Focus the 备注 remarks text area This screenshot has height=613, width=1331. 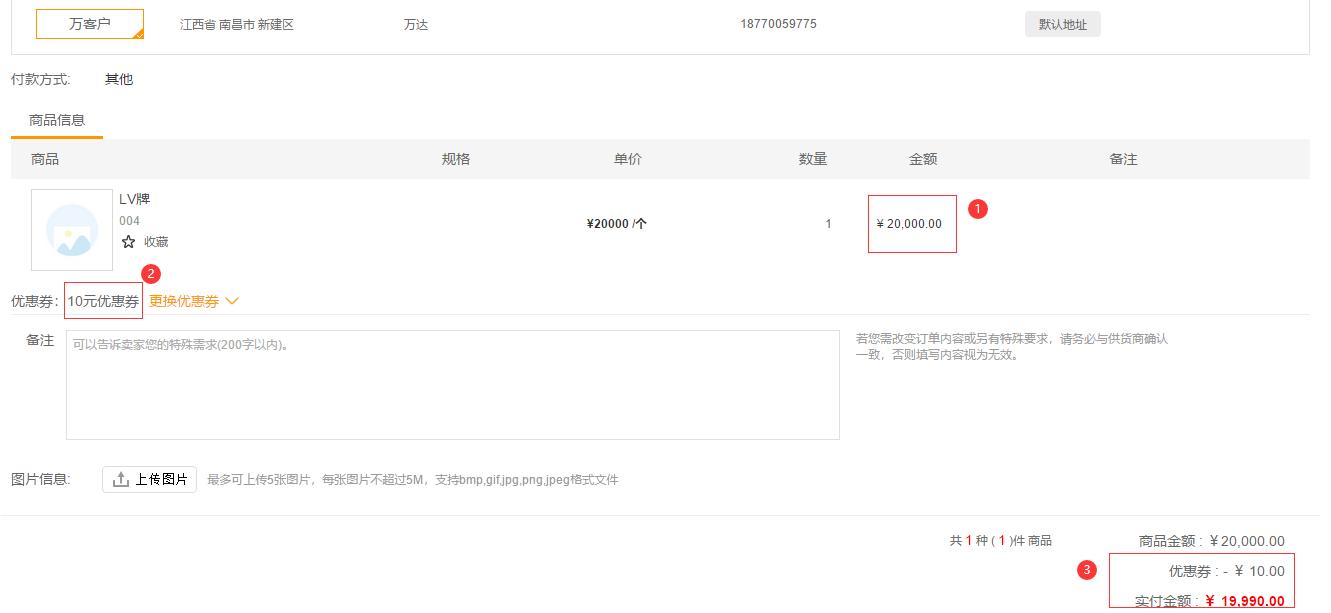tap(452, 385)
